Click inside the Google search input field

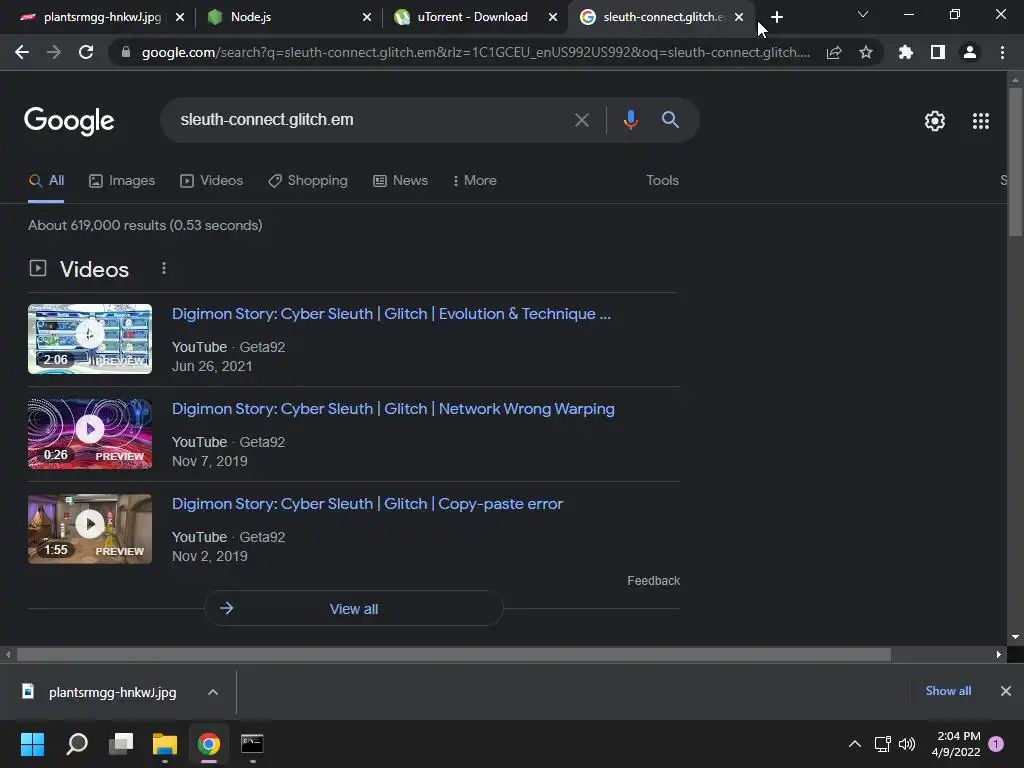[x=372, y=120]
